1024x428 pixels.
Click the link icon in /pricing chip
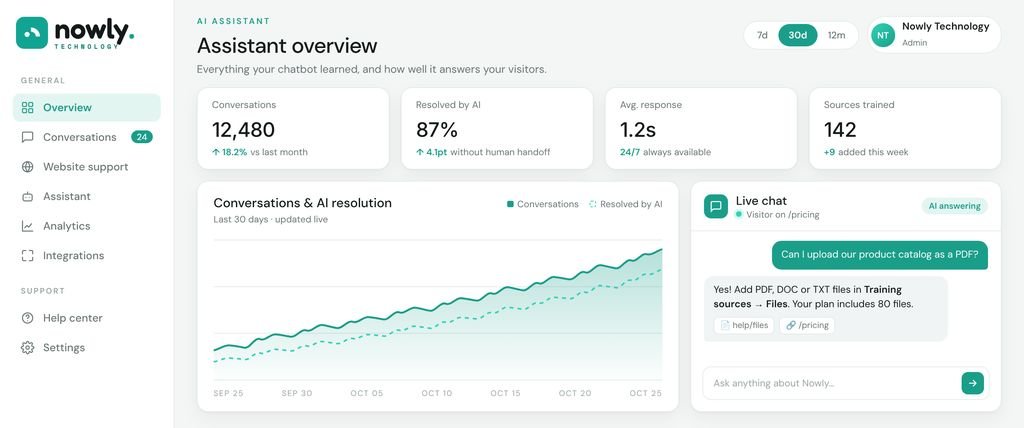pyautogui.click(x=791, y=325)
